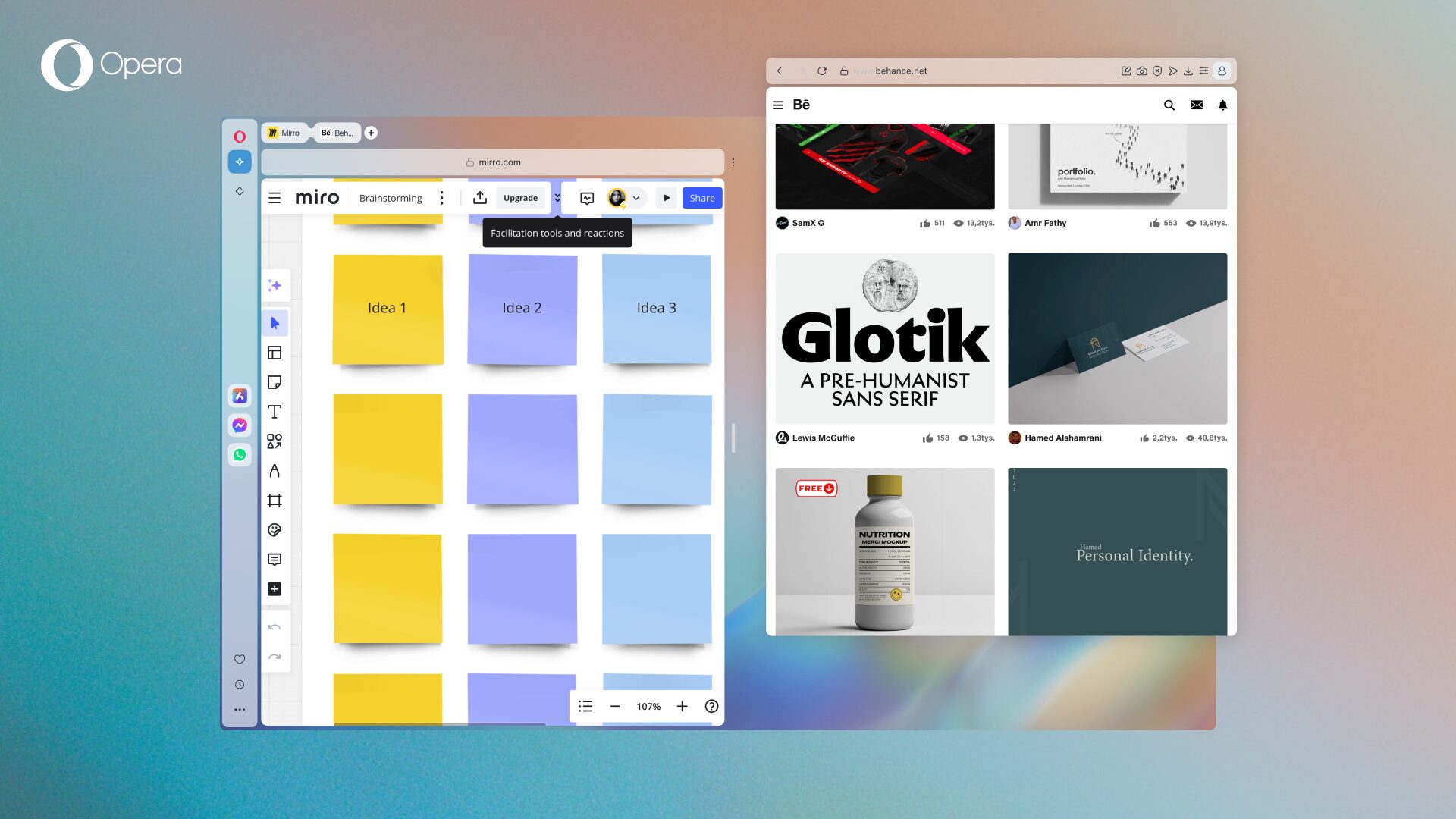Click the Share button in Miro

[x=701, y=197]
